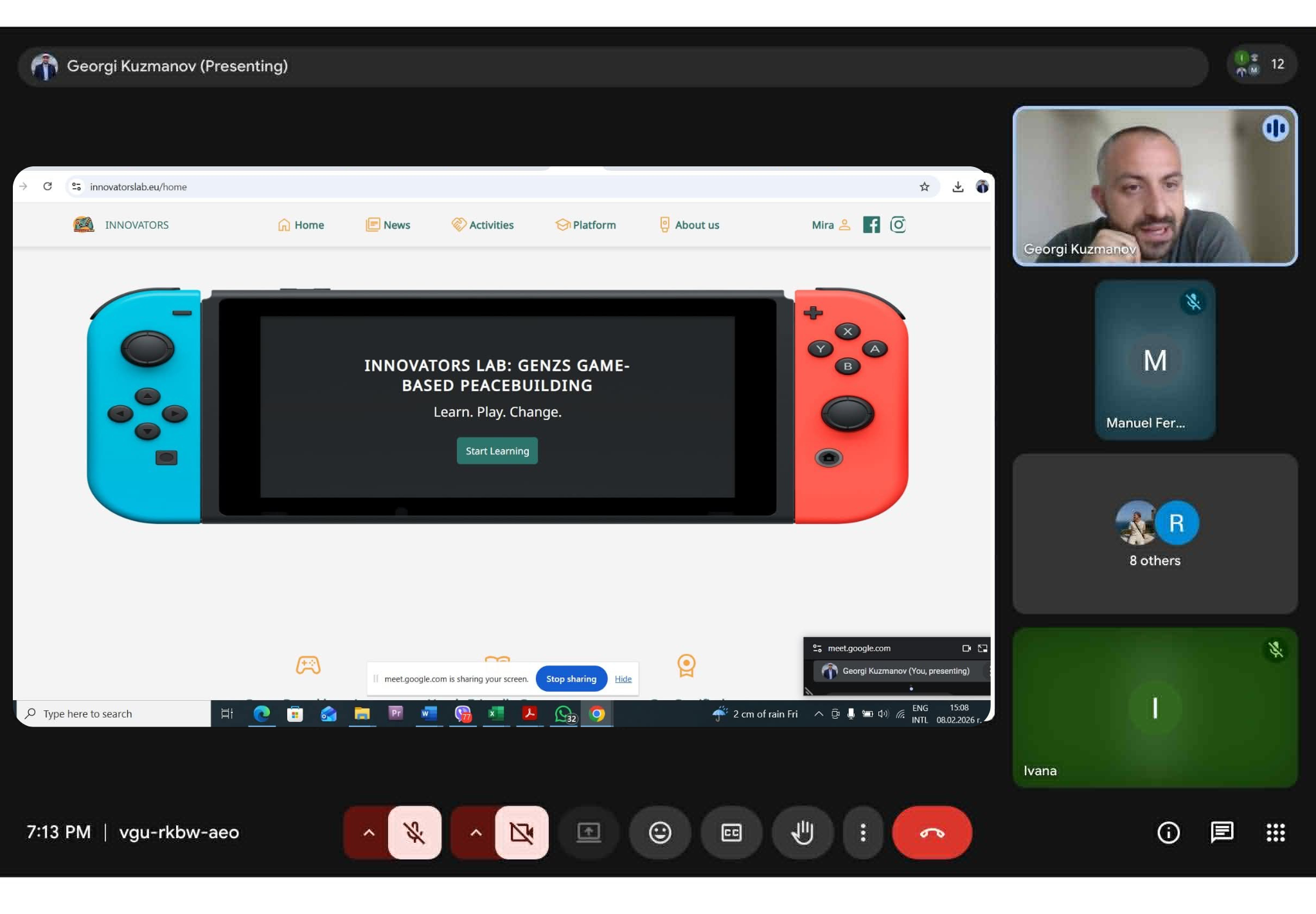The width and height of the screenshot is (1316, 914).
Task: Turn on the camera in Meet
Action: [522, 832]
